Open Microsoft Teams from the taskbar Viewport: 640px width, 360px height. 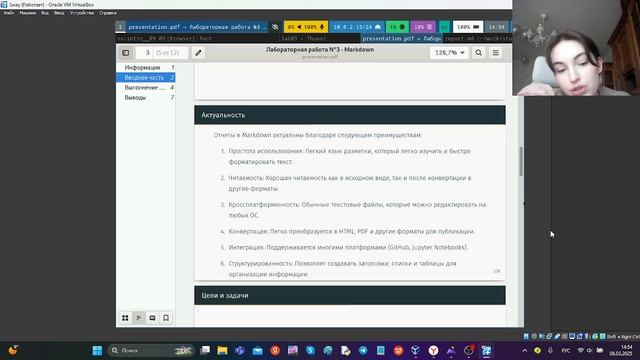click(240, 351)
